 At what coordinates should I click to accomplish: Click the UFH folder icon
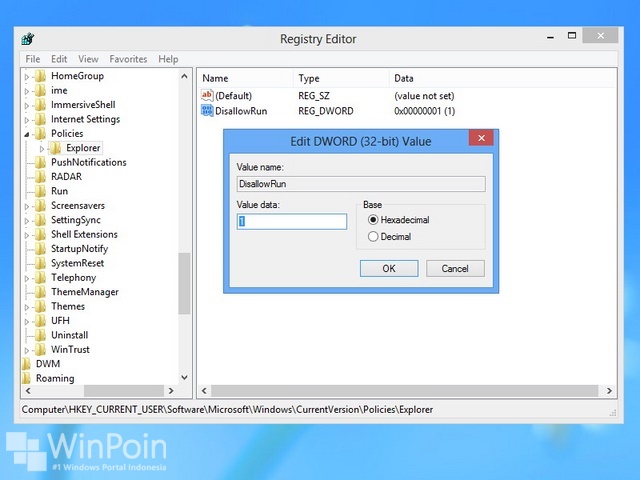(40, 321)
